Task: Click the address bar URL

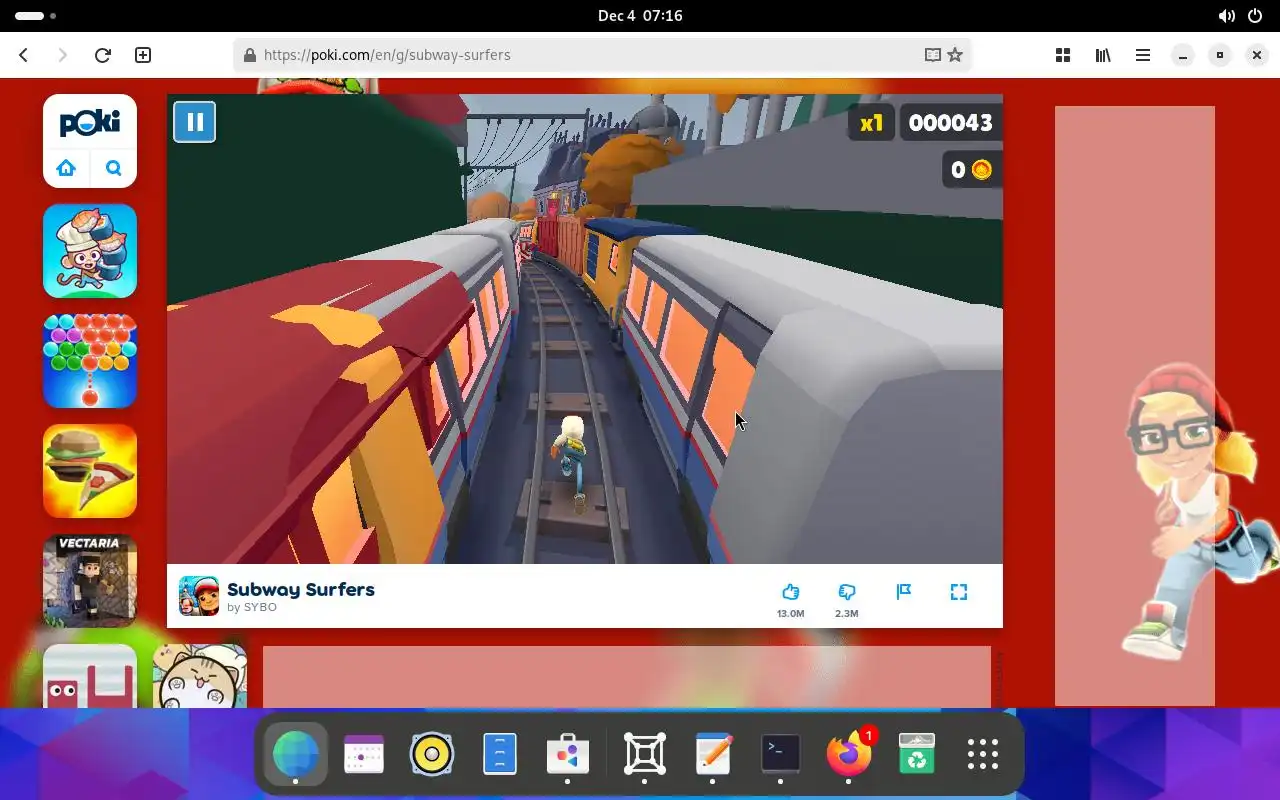Action: pos(387,55)
